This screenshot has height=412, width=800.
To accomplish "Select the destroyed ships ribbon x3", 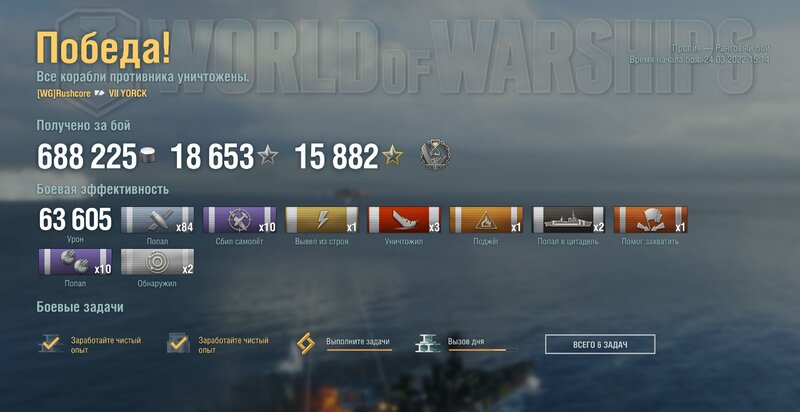I will click(x=404, y=220).
